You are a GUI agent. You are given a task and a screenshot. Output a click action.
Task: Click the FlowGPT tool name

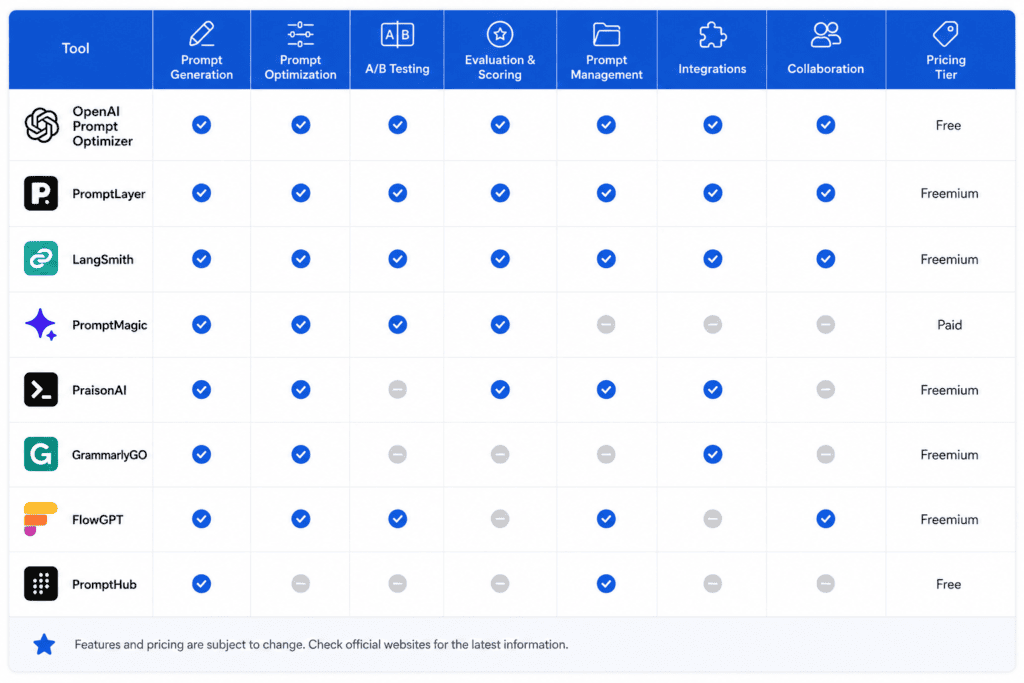[97, 520]
